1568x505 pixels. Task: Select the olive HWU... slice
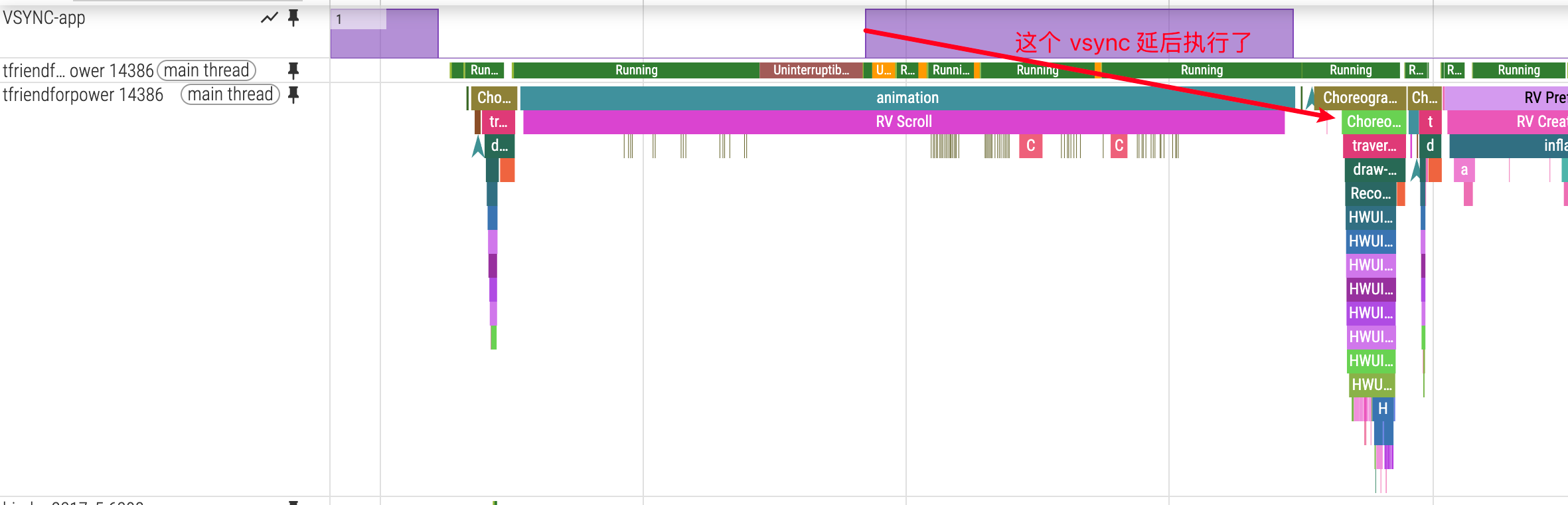1372,385
